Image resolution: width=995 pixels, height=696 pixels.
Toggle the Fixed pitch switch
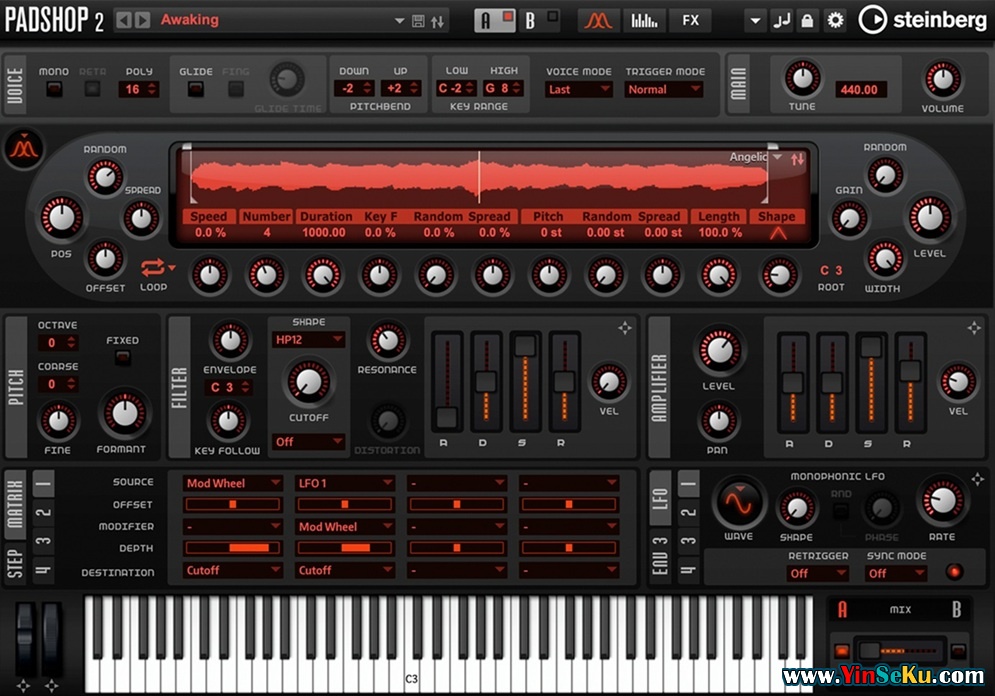click(x=122, y=359)
